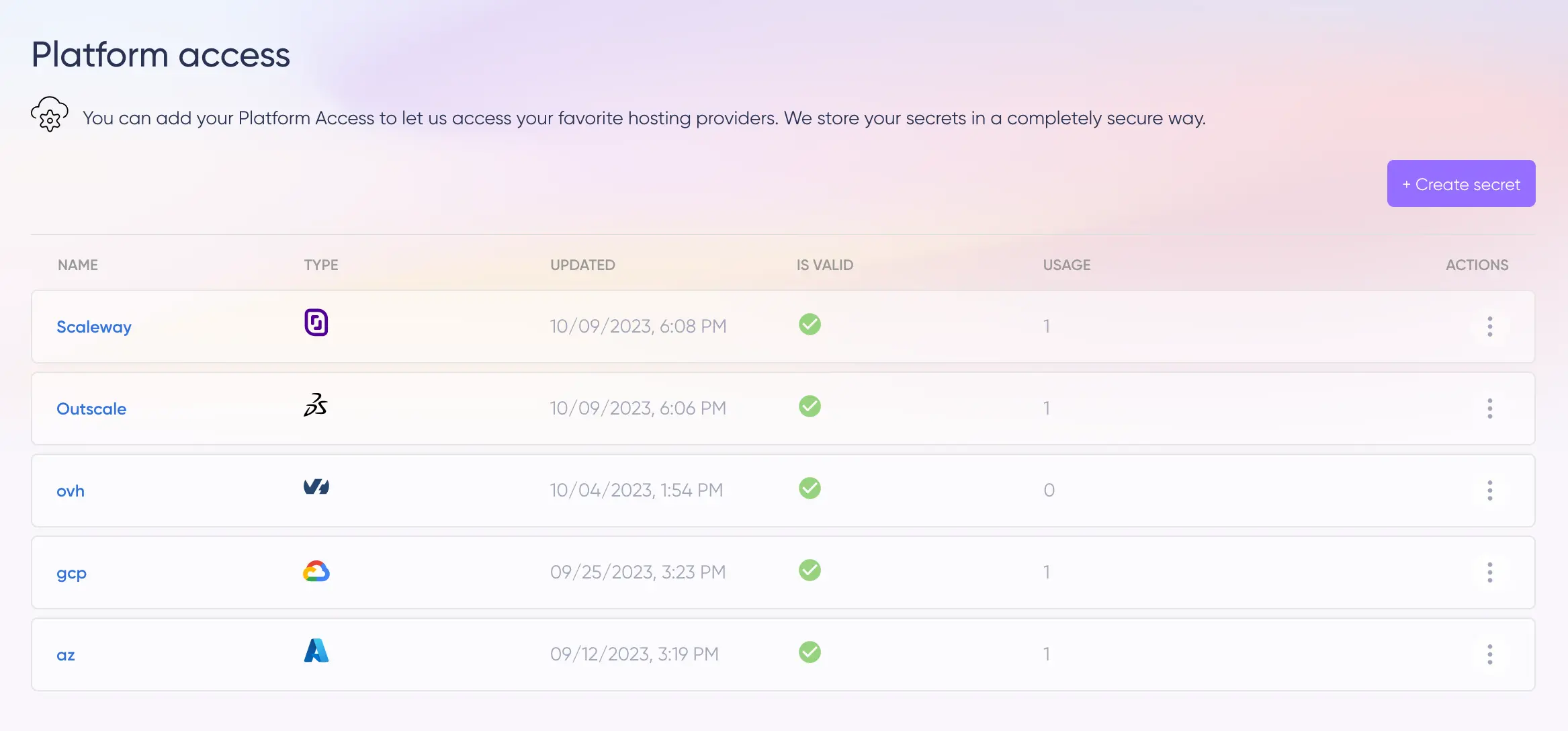The image size is (1568, 731).
Task: Expand actions menu for ovh secret
Action: (1489, 490)
